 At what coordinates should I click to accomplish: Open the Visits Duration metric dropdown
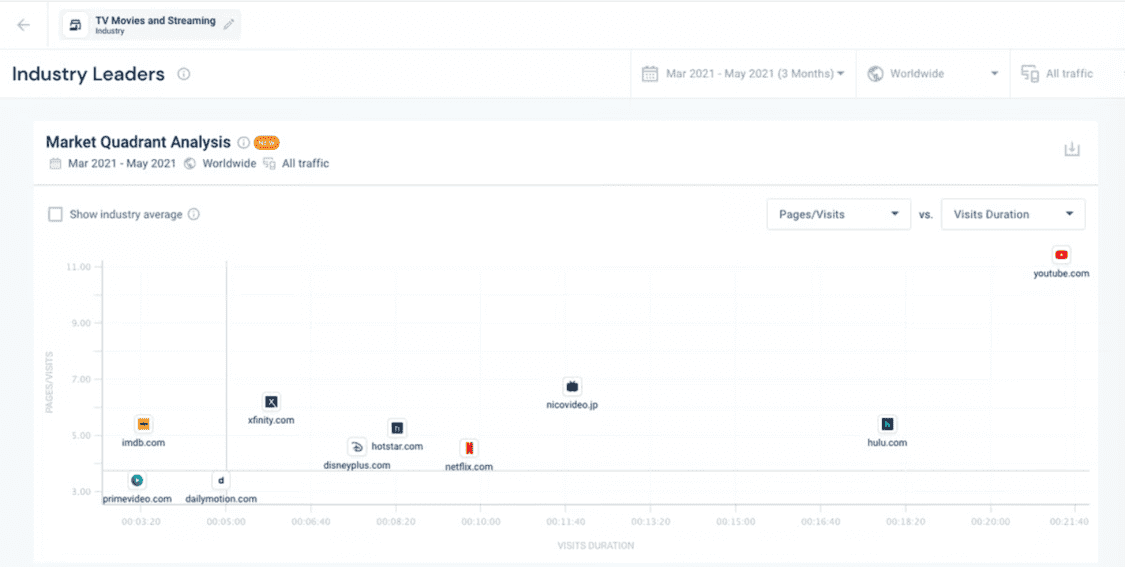point(1013,214)
